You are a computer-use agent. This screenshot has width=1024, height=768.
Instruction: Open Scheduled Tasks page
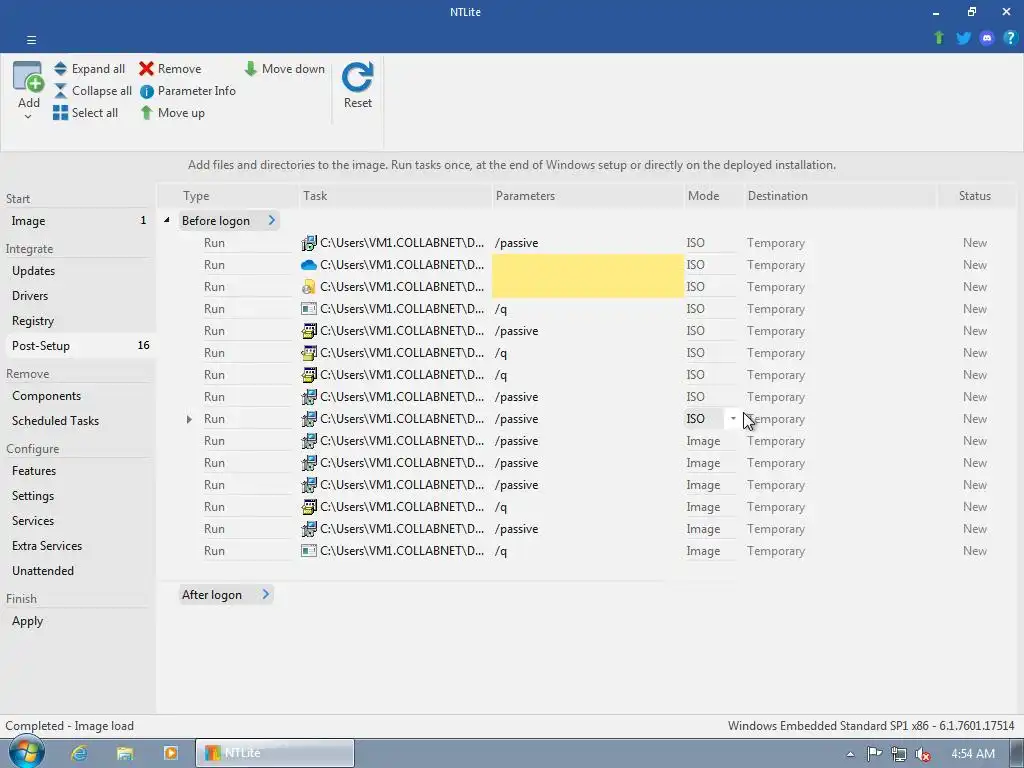coord(78,421)
